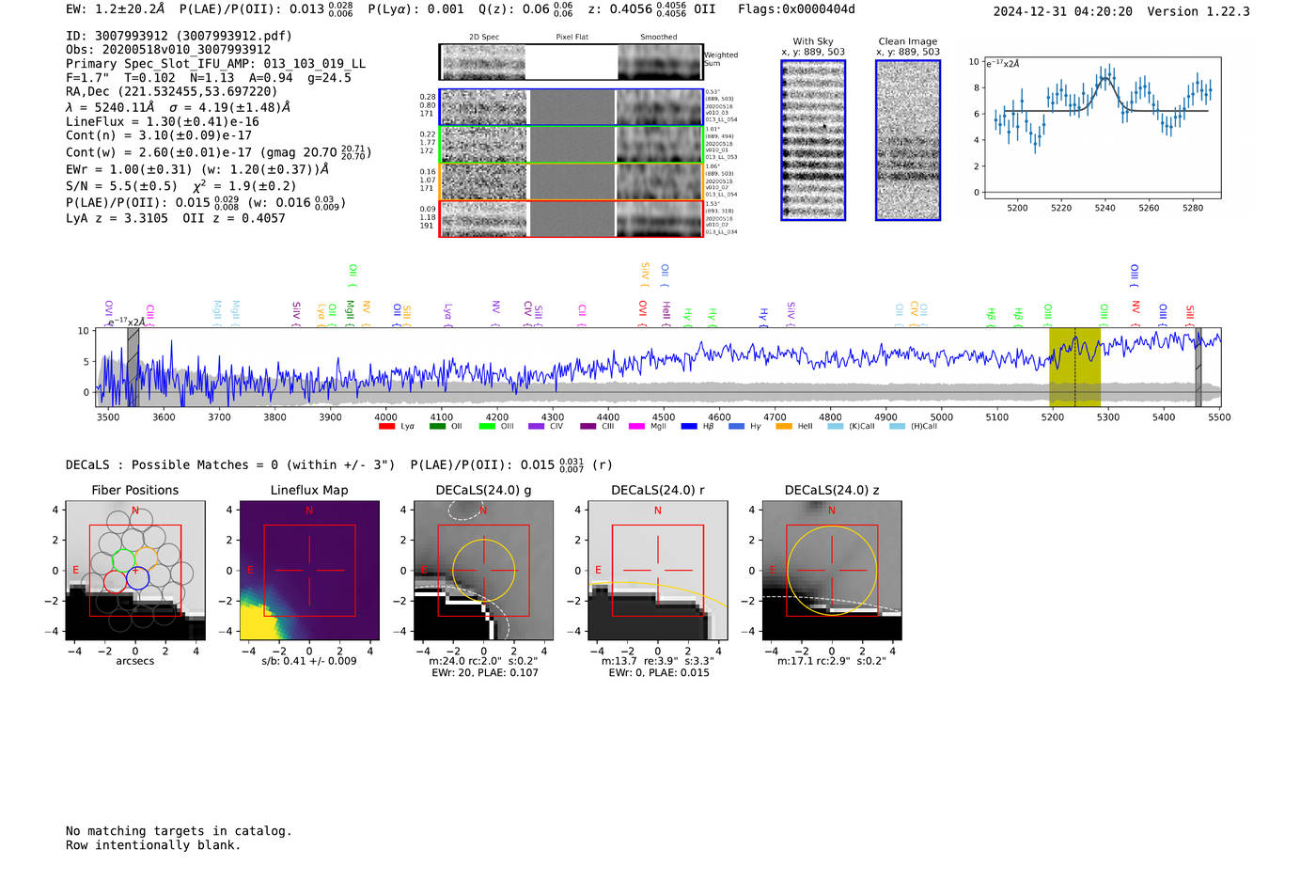Click the Q(z): 0.06 header value
The image size is (1316, 896).
pos(525,9)
